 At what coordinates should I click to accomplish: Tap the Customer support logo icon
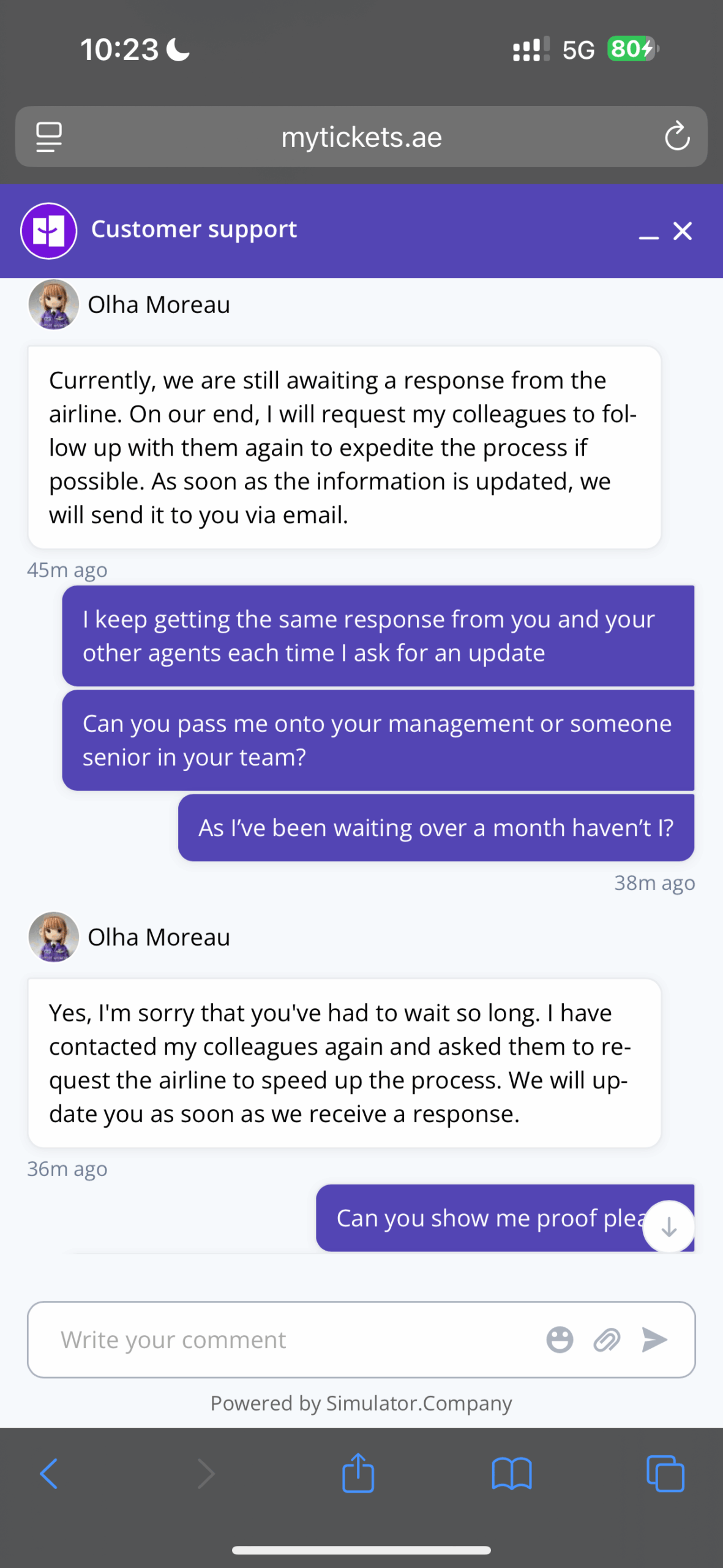click(49, 231)
